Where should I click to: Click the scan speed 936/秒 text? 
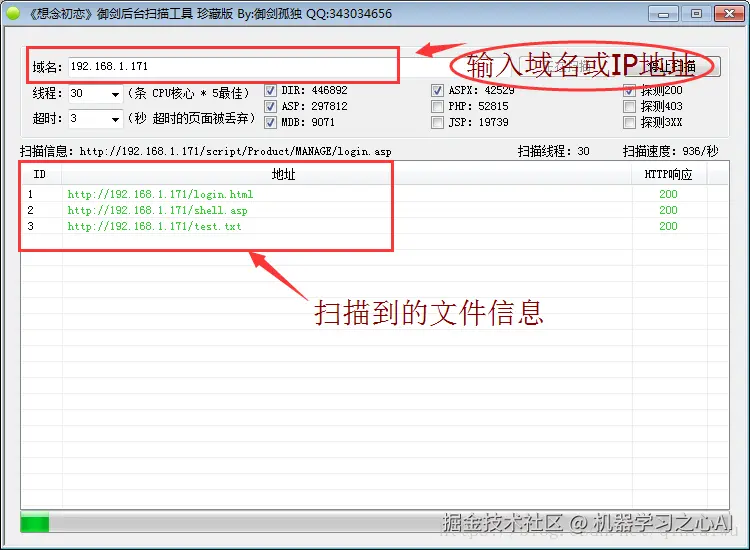click(671, 152)
